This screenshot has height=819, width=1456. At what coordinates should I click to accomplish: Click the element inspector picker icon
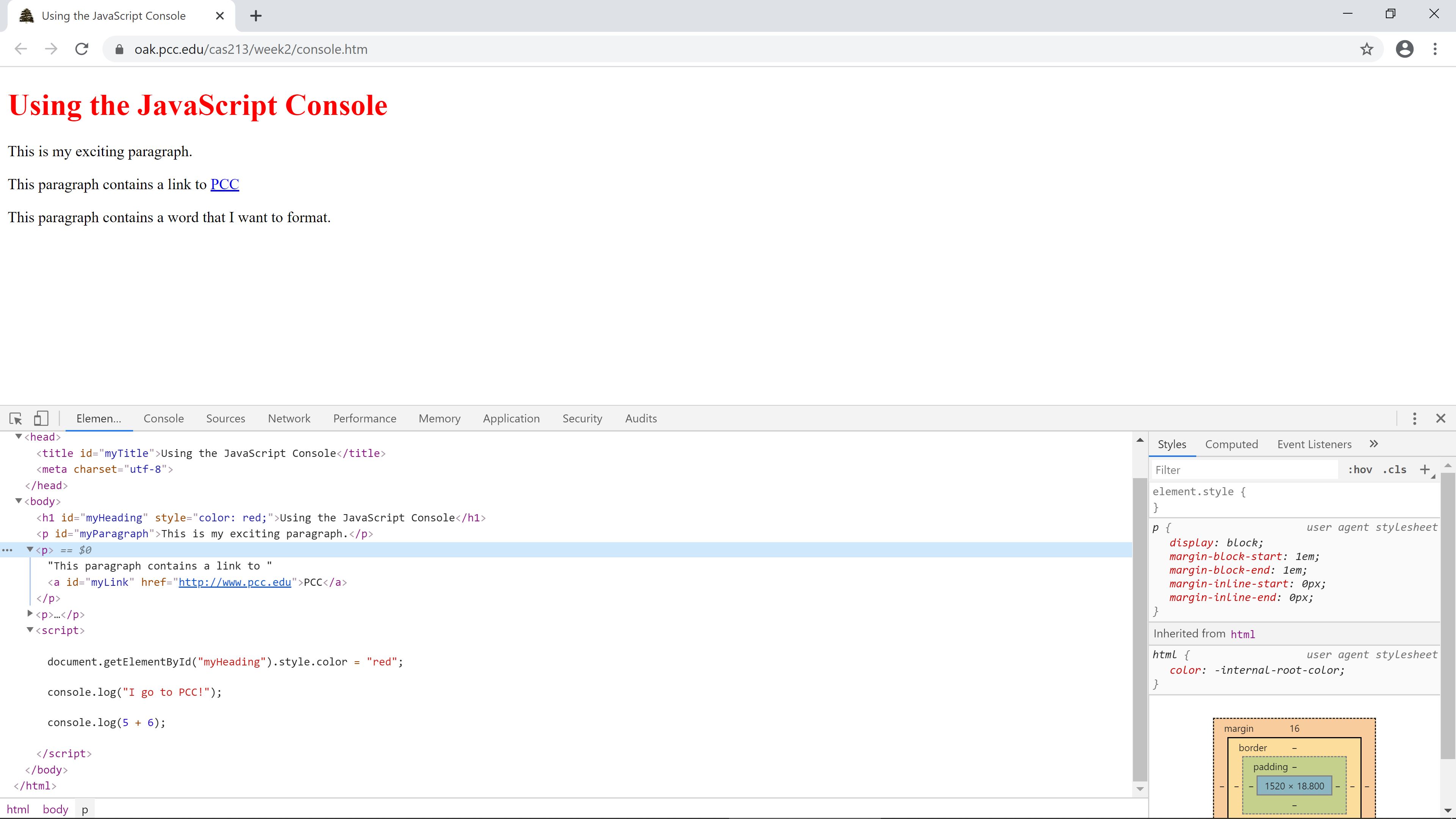click(16, 418)
